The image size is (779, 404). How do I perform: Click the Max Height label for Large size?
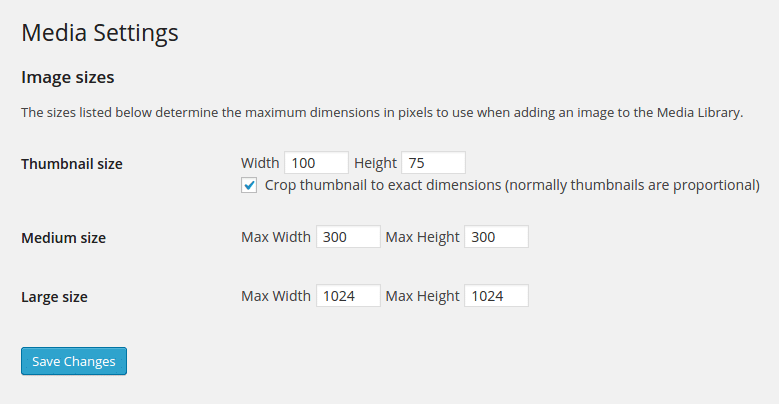coord(422,296)
